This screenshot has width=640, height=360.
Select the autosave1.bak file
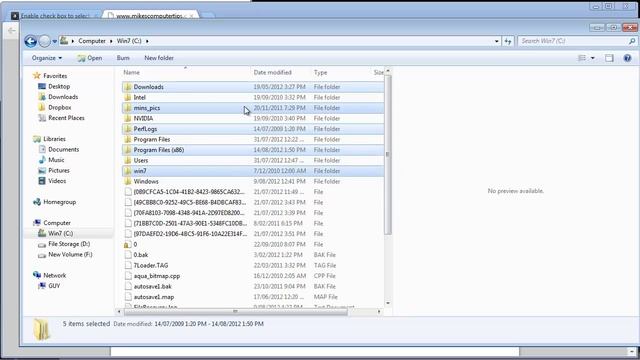pyautogui.click(x=253, y=287)
